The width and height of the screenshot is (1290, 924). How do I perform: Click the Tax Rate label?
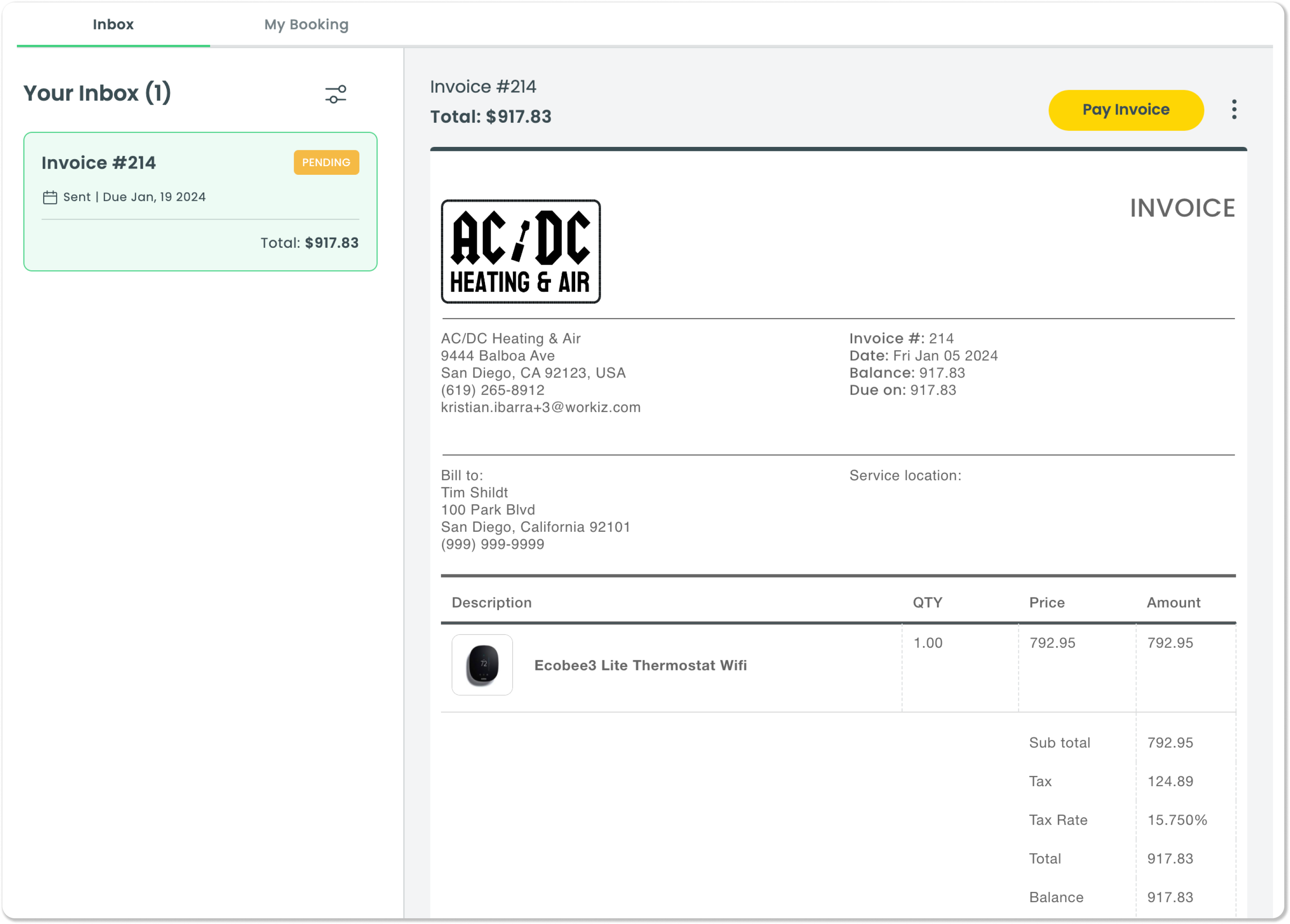click(1058, 820)
